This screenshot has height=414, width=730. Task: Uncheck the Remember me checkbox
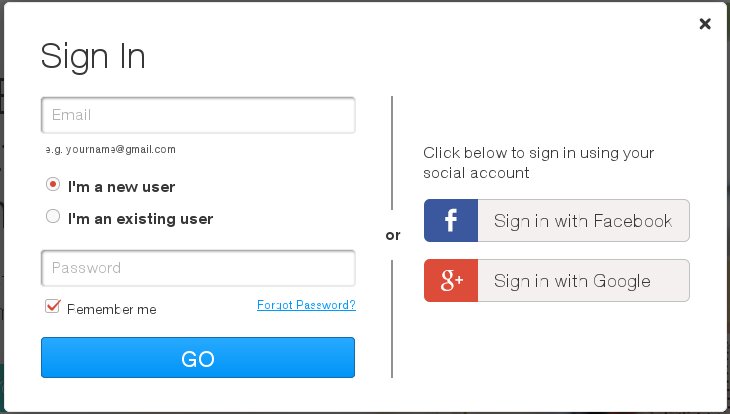coord(53,306)
